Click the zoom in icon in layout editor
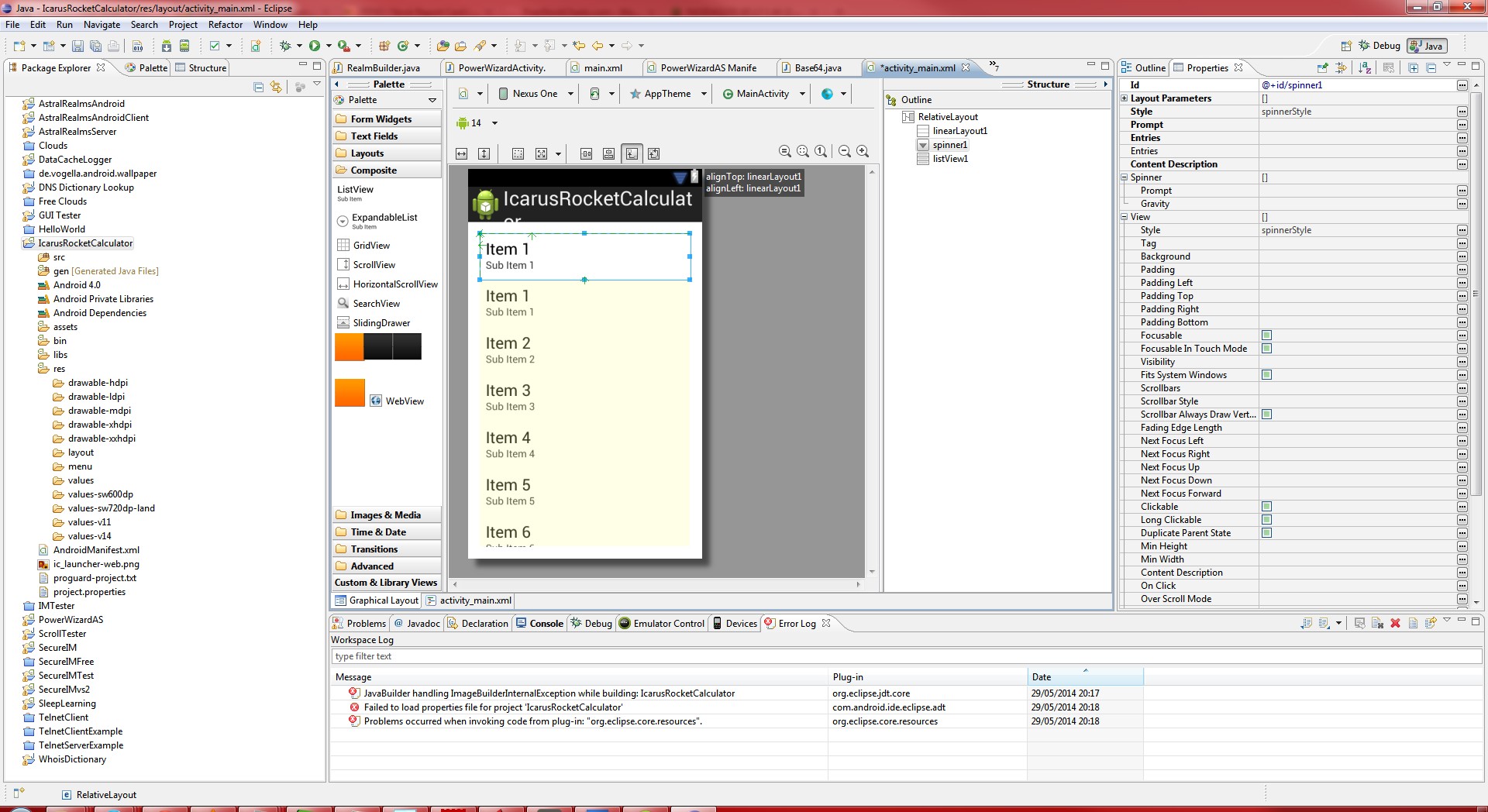Screen dimensions: 1488x812 click(x=863, y=152)
